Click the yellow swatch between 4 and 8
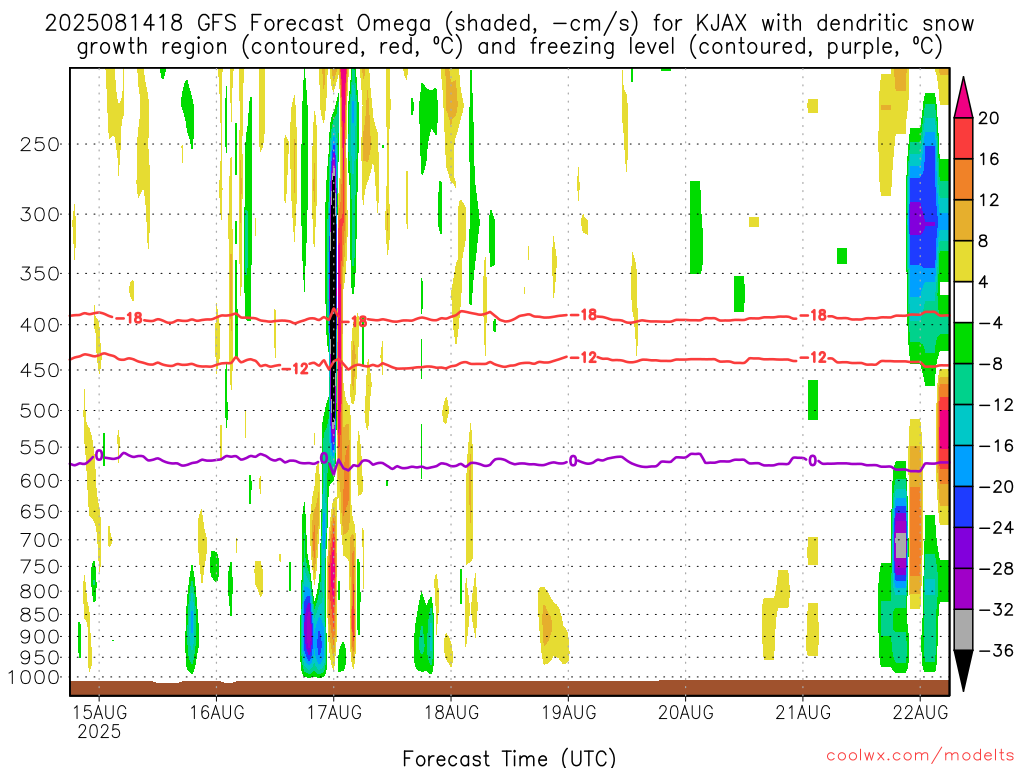Viewport: 1024px width, 768px height. (963, 261)
